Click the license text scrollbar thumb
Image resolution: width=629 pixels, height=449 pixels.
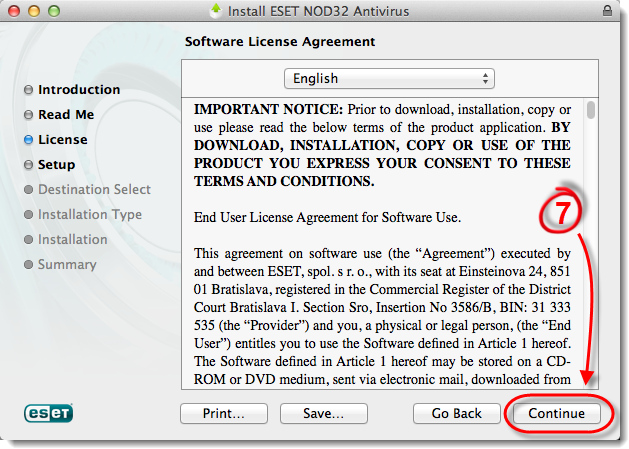[590, 110]
